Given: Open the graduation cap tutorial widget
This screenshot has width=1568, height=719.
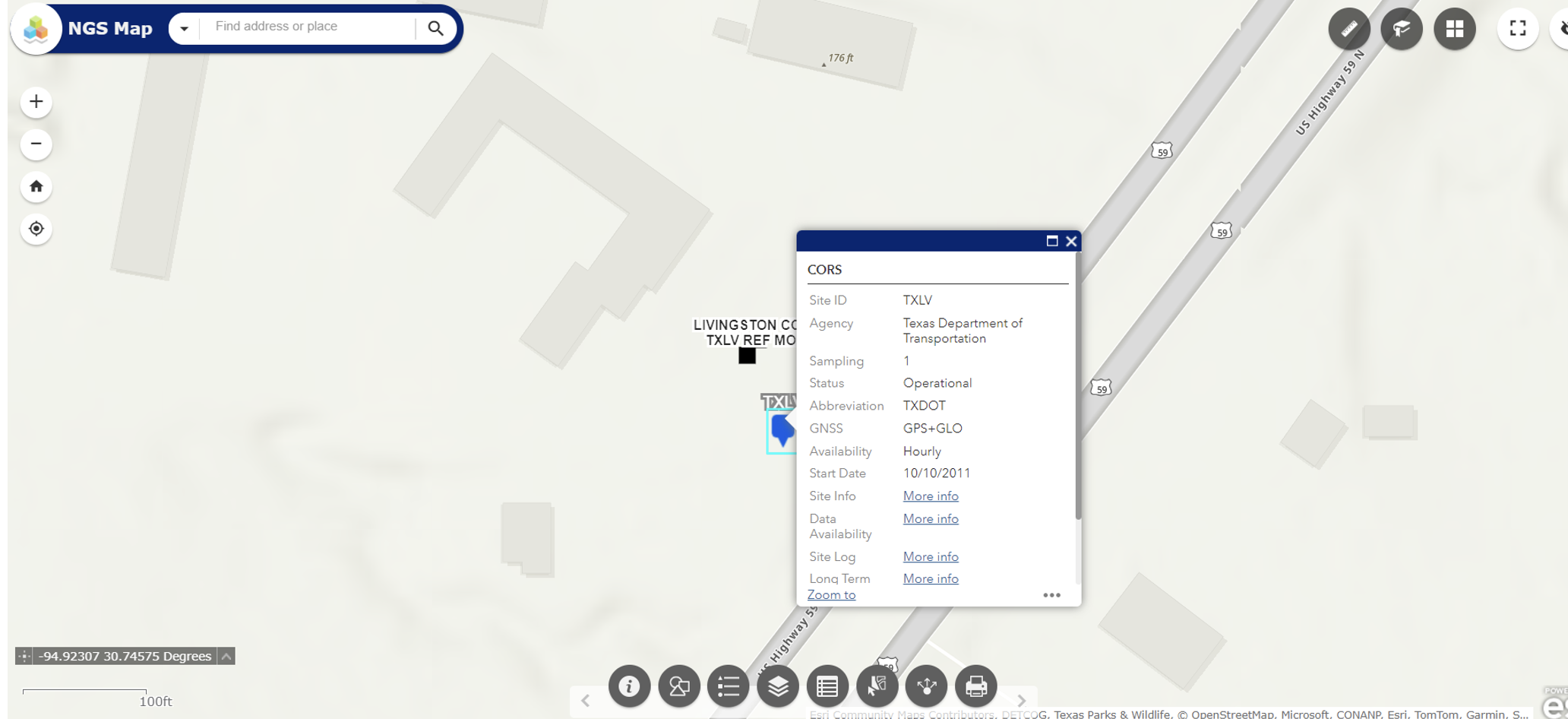Looking at the screenshot, I should click(x=1401, y=29).
